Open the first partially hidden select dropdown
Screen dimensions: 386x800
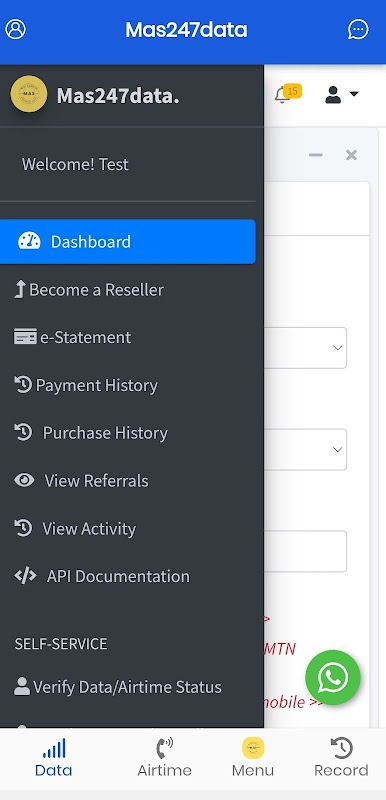(x=305, y=347)
